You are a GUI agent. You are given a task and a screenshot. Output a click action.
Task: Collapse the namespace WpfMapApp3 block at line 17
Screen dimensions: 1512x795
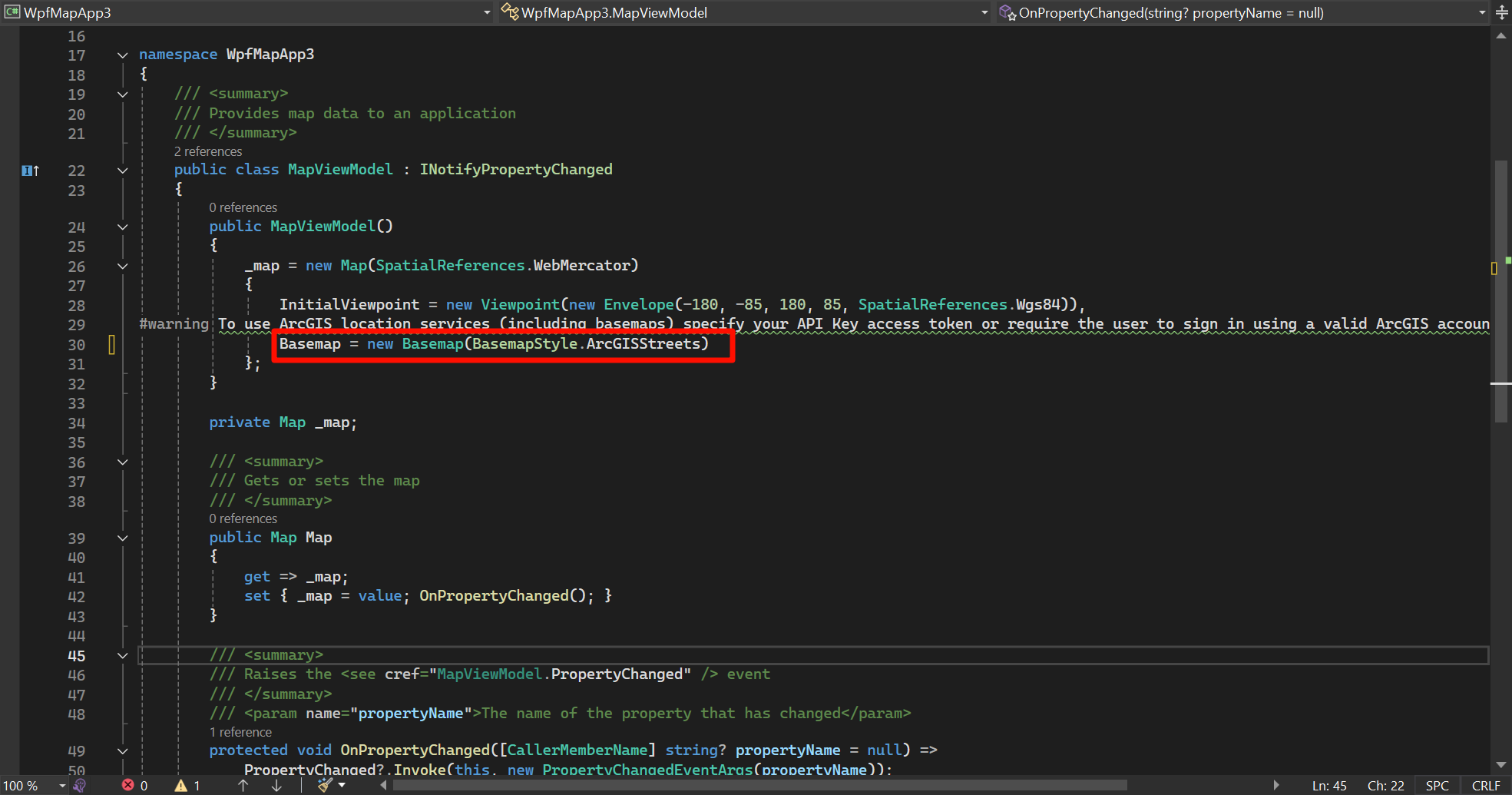(122, 55)
